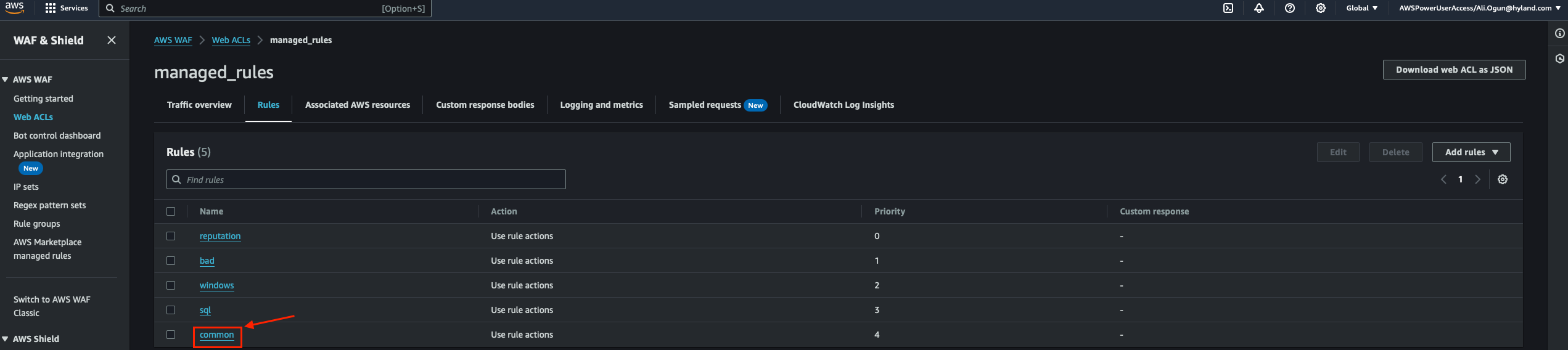Select the windows rule checkbox
Screen dimensions: 1568x350
(171, 285)
